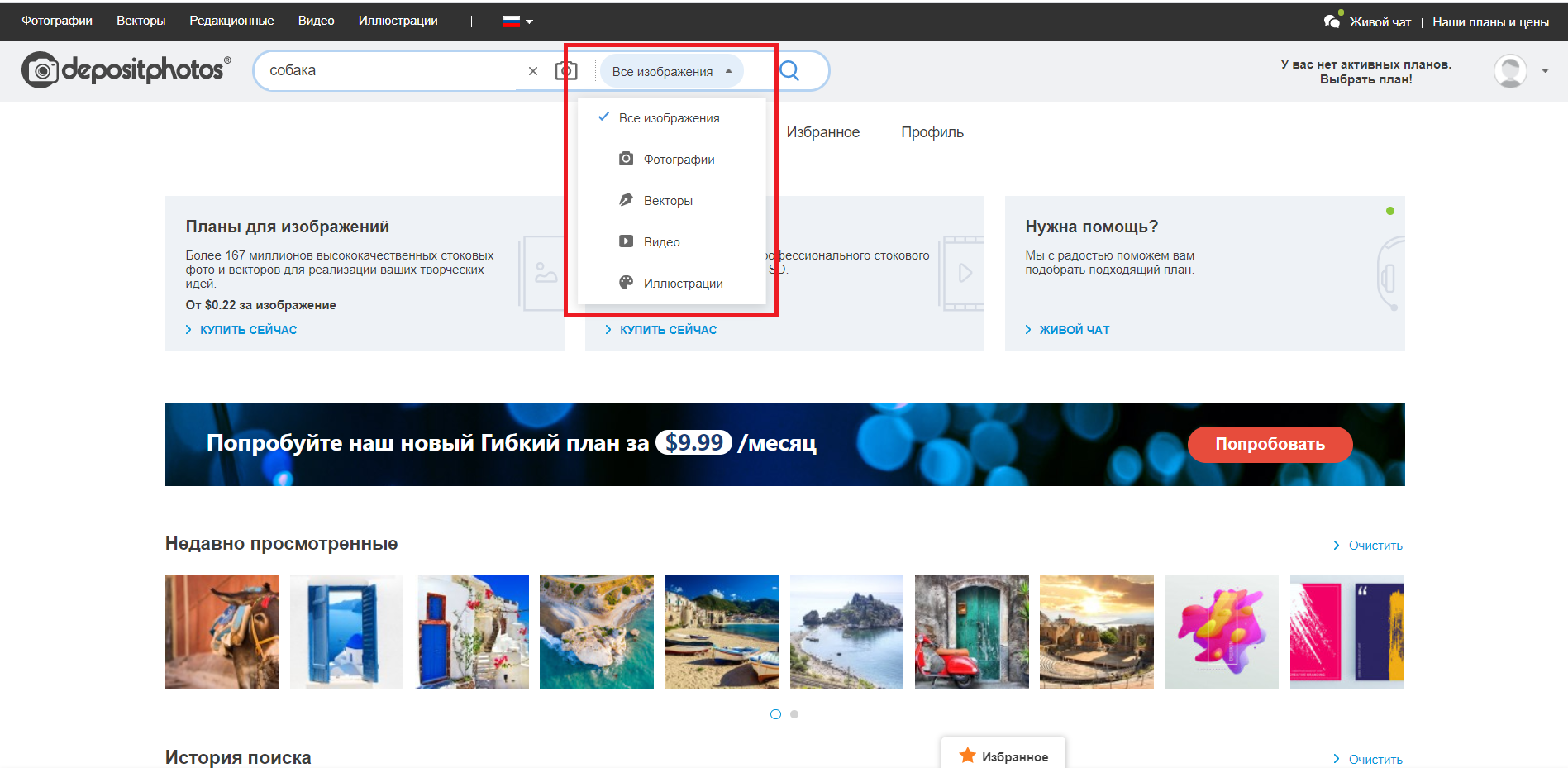
Task: Open 'Видео' in the top navigation bar
Action: tap(317, 21)
